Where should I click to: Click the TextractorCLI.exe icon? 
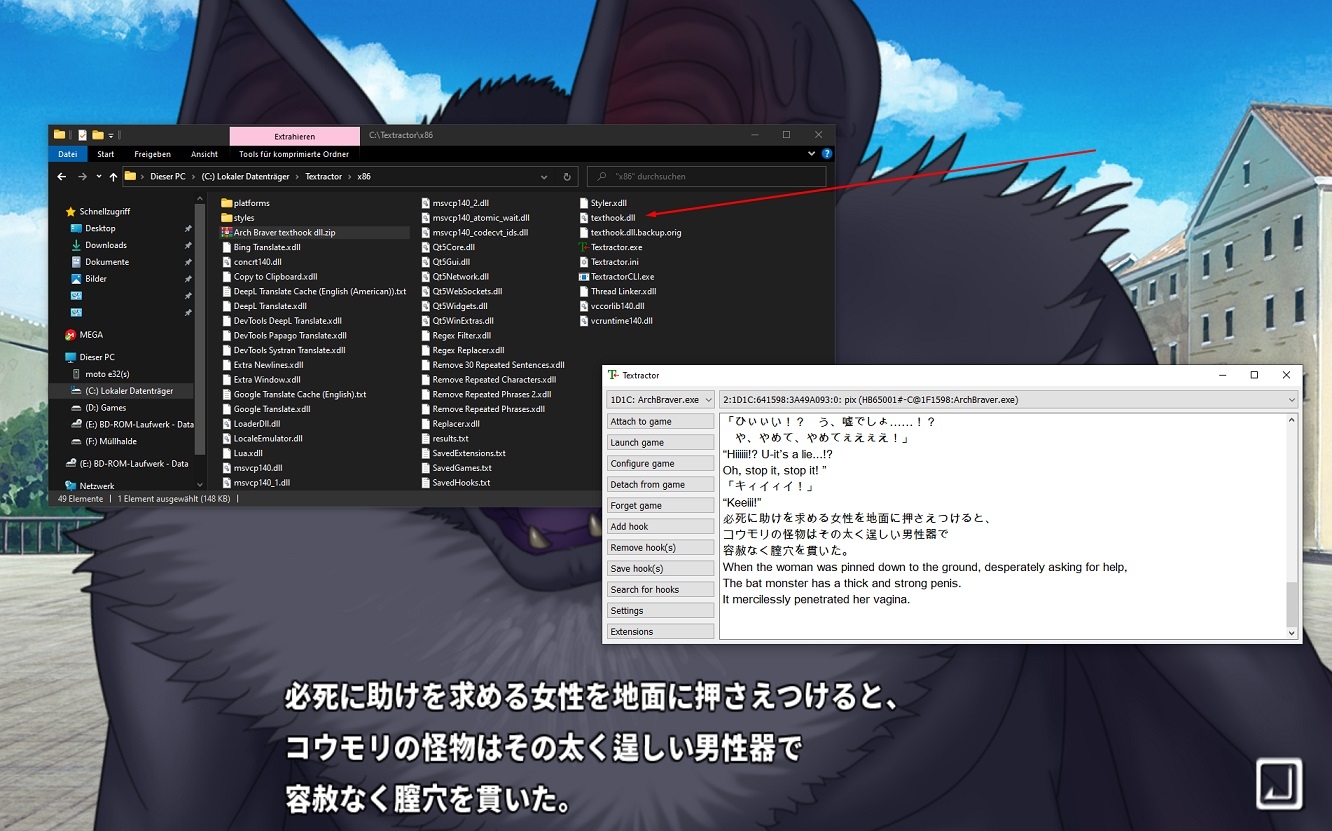pos(584,277)
